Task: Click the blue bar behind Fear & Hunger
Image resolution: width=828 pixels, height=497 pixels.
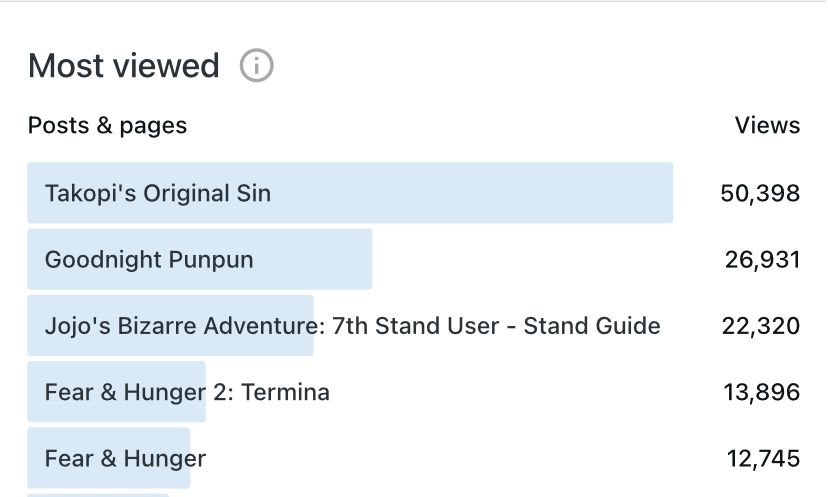Action: pyautogui.click(x=108, y=458)
